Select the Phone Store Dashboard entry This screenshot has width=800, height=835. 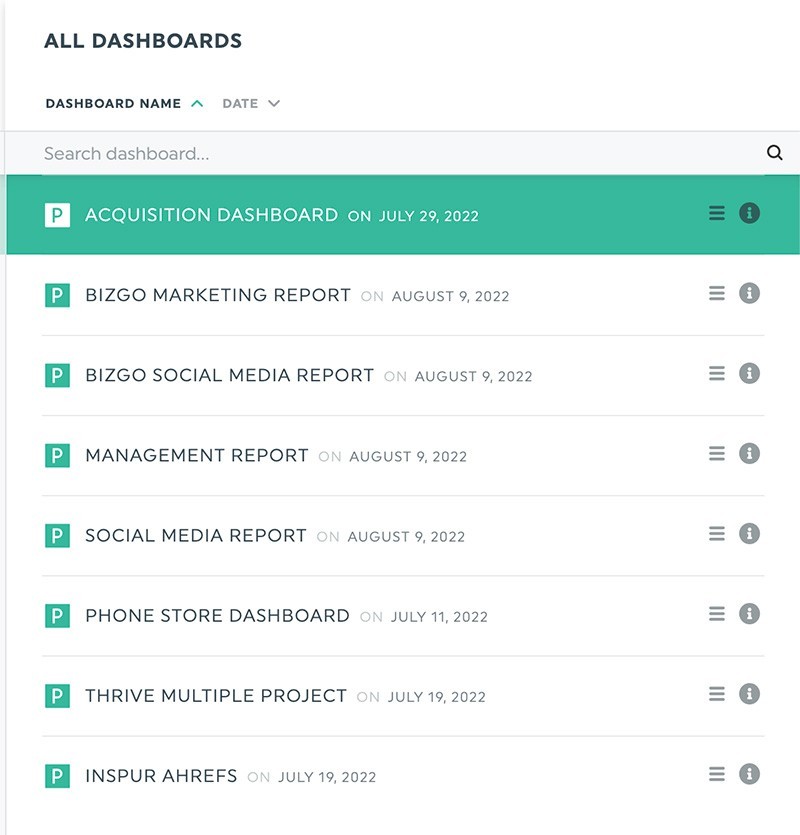tap(217, 615)
